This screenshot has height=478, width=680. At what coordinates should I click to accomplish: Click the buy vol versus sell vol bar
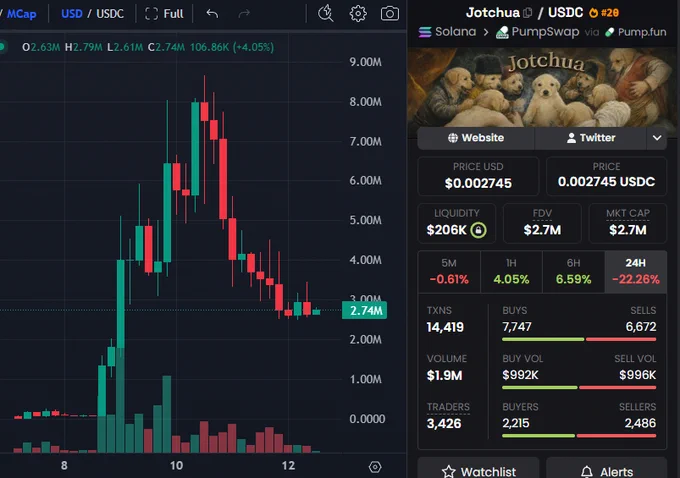point(579,387)
